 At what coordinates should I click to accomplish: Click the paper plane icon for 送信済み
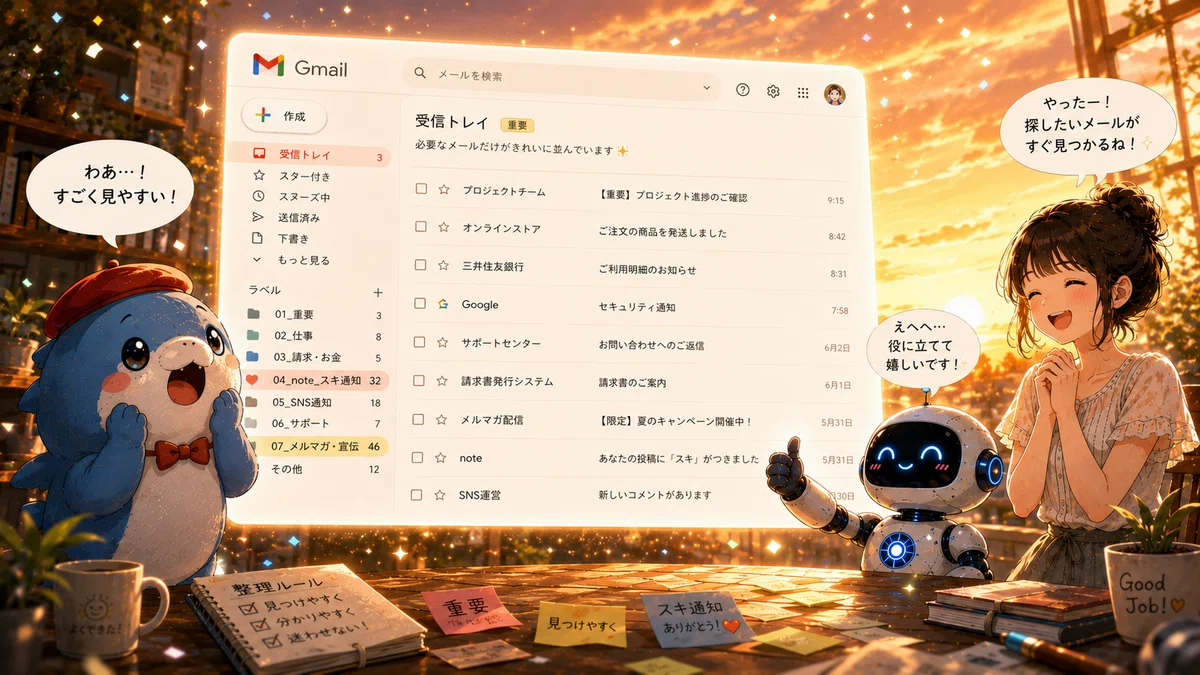point(257,217)
